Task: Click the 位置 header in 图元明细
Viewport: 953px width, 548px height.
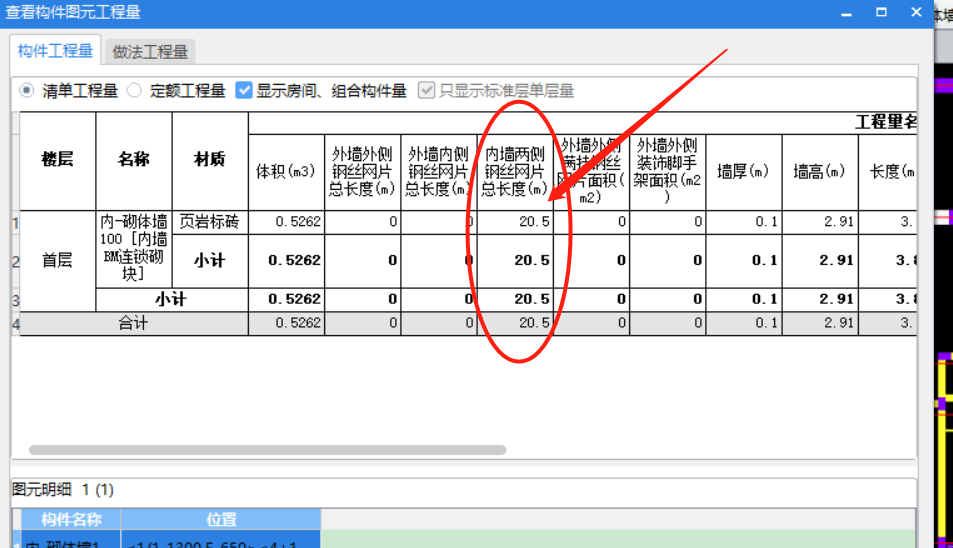Action: [221, 519]
